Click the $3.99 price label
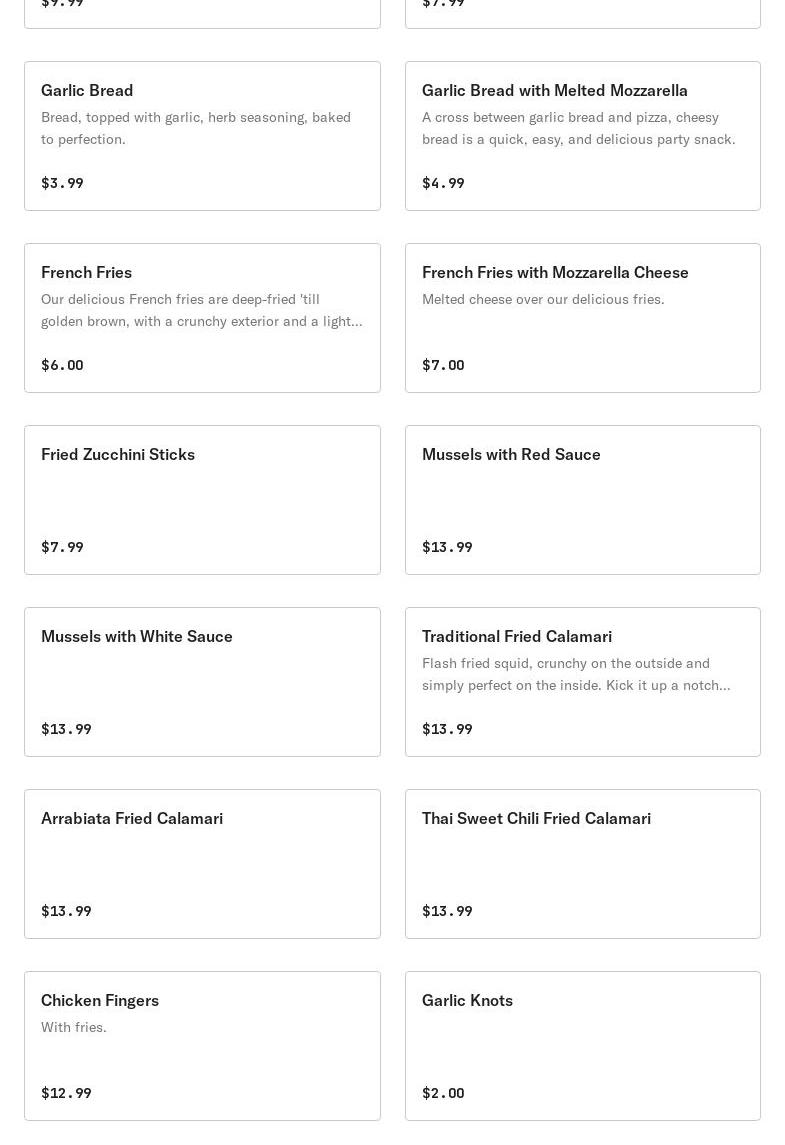Image resolution: width=785 pixels, height=1145 pixels. 62,183
